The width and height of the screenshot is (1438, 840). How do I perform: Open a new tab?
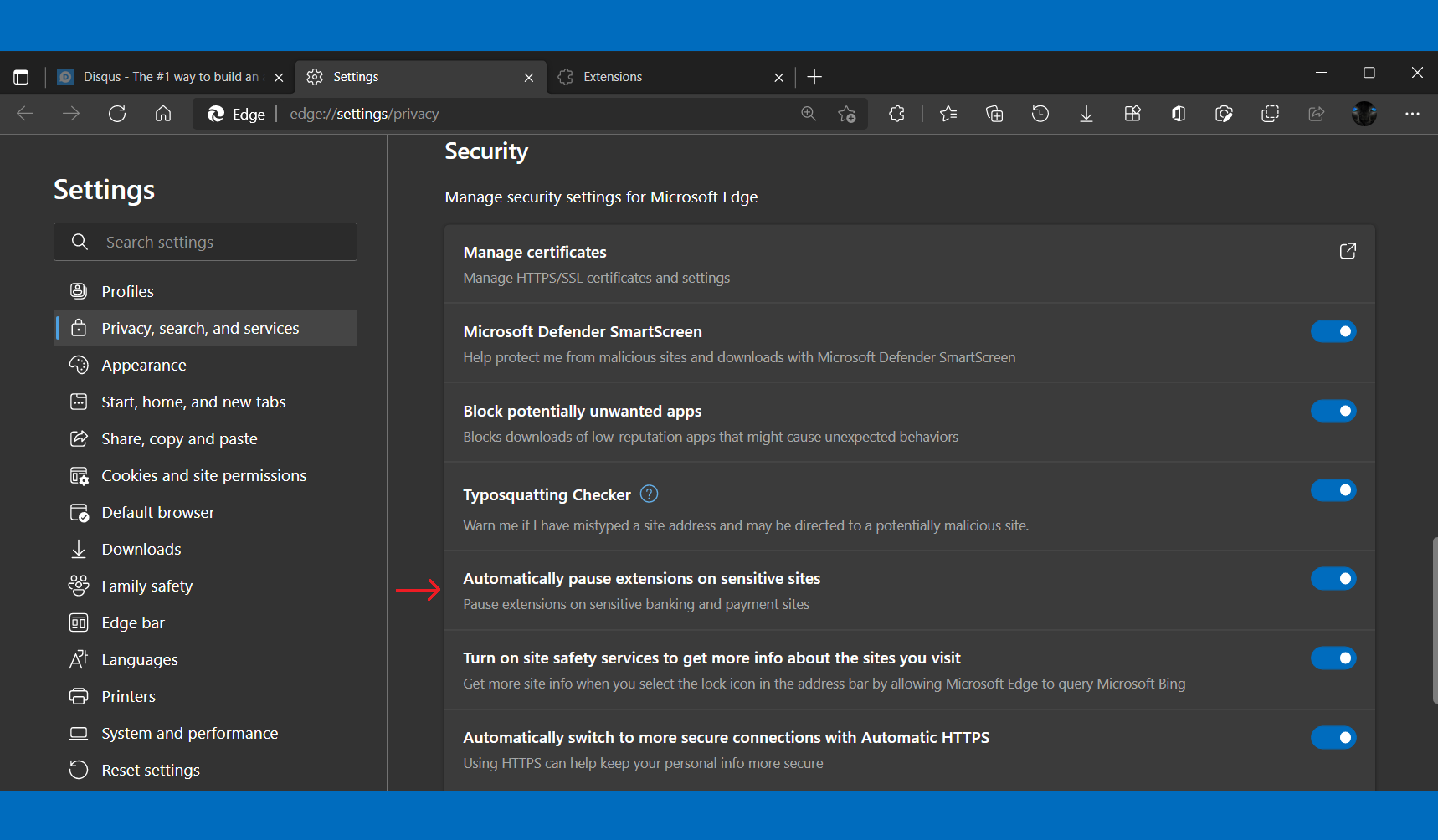pos(814,77)
